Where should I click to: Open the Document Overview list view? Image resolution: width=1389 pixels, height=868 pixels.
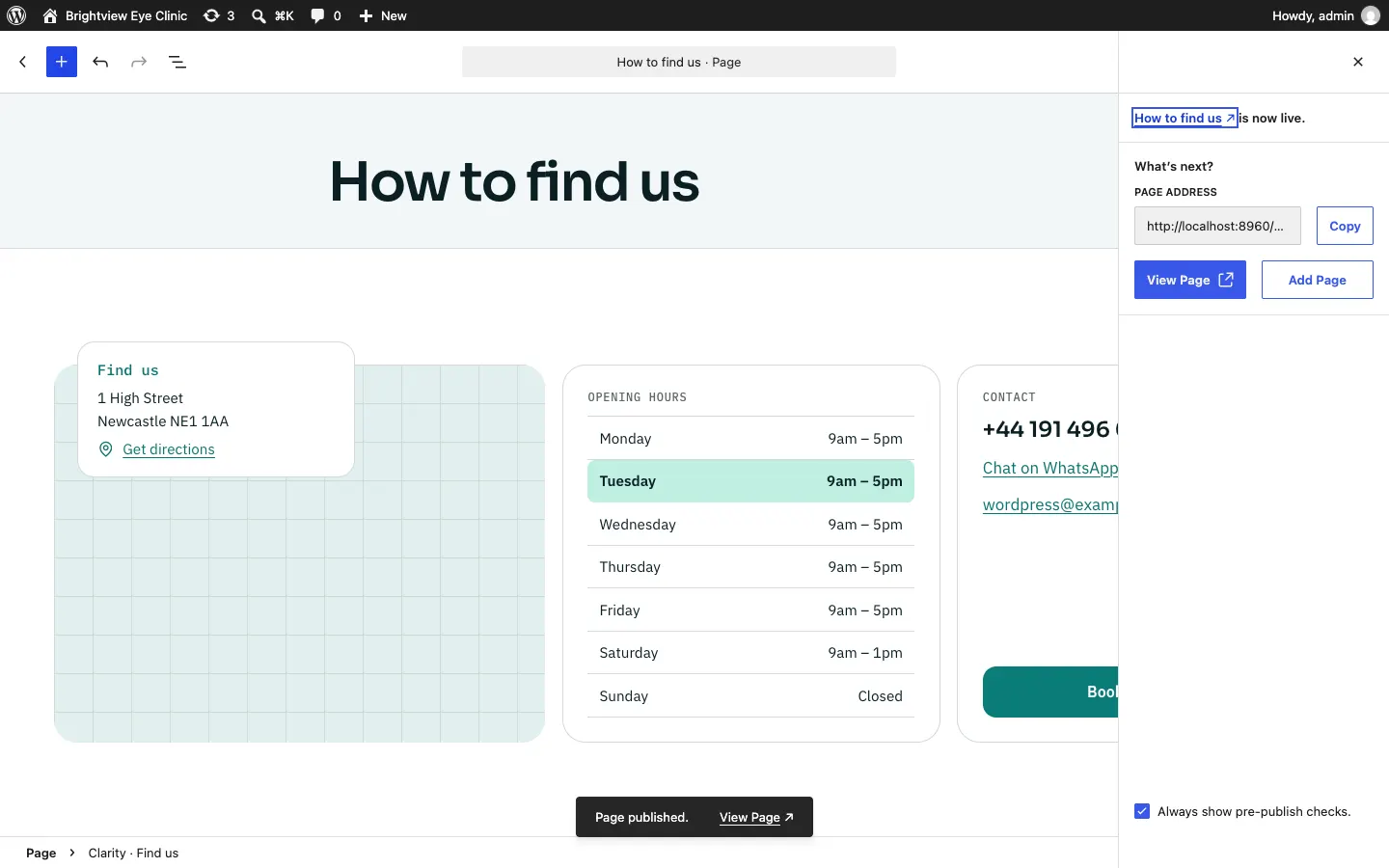(x=177, y=62)
